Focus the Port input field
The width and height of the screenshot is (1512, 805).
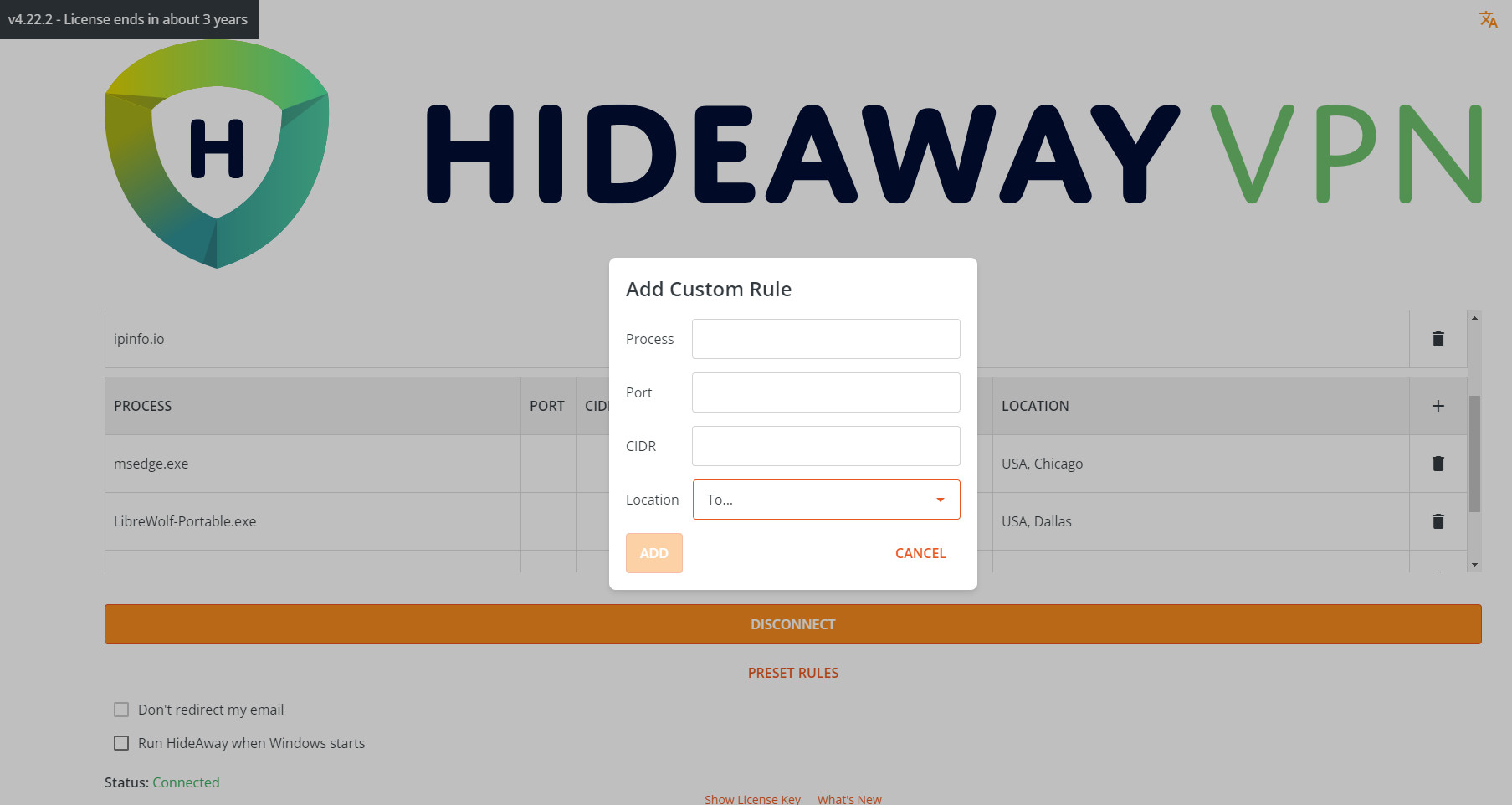826,392
